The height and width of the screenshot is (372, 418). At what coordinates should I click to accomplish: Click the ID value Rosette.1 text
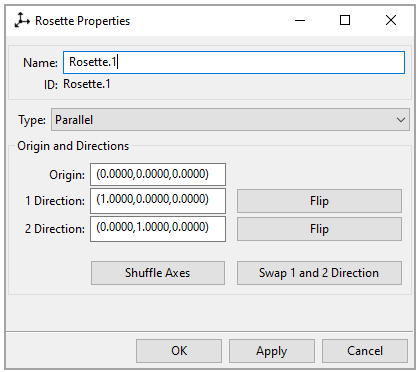87,84
